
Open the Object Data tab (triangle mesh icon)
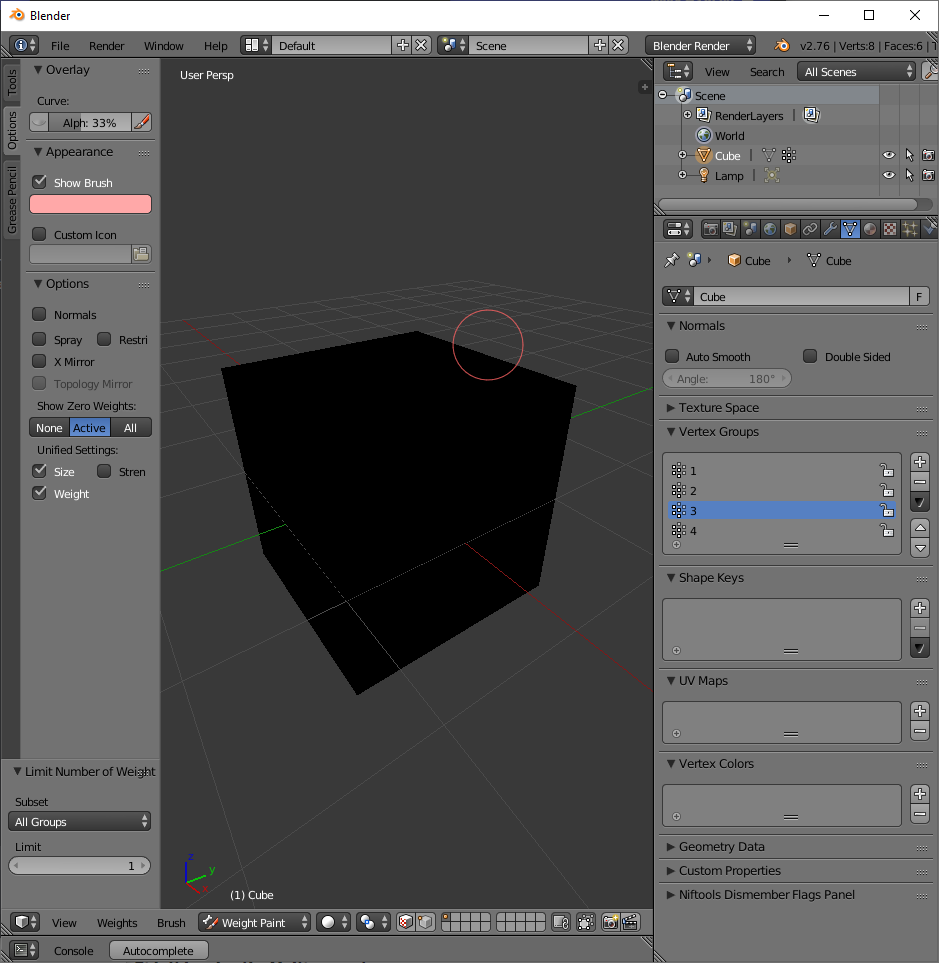point(850,229)
